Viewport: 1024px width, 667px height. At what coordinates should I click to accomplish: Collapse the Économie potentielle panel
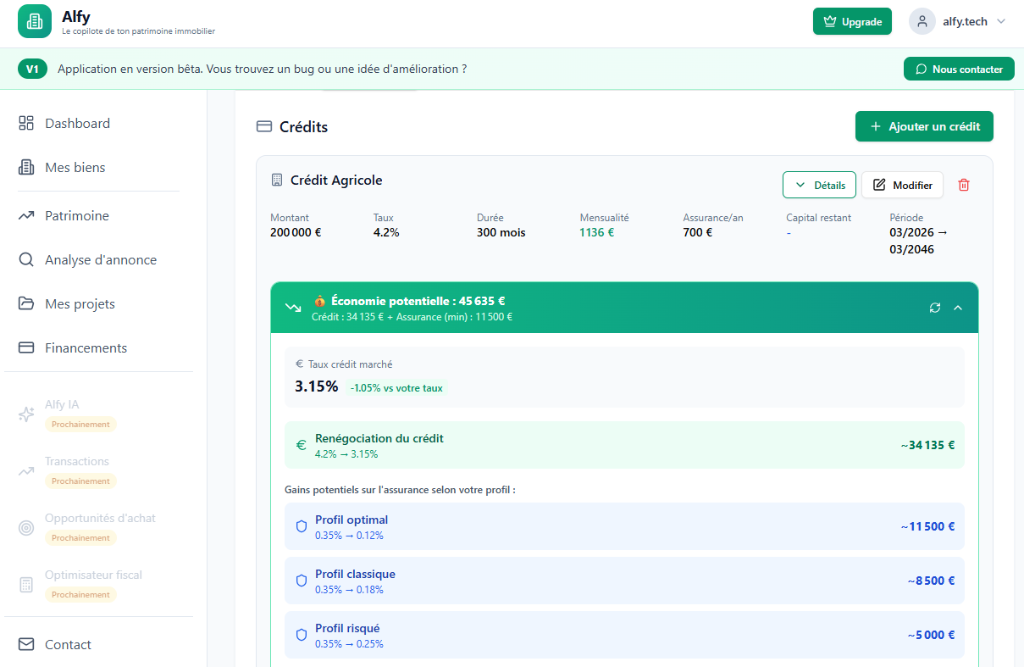pyautogui.click(x=958, y=308)
